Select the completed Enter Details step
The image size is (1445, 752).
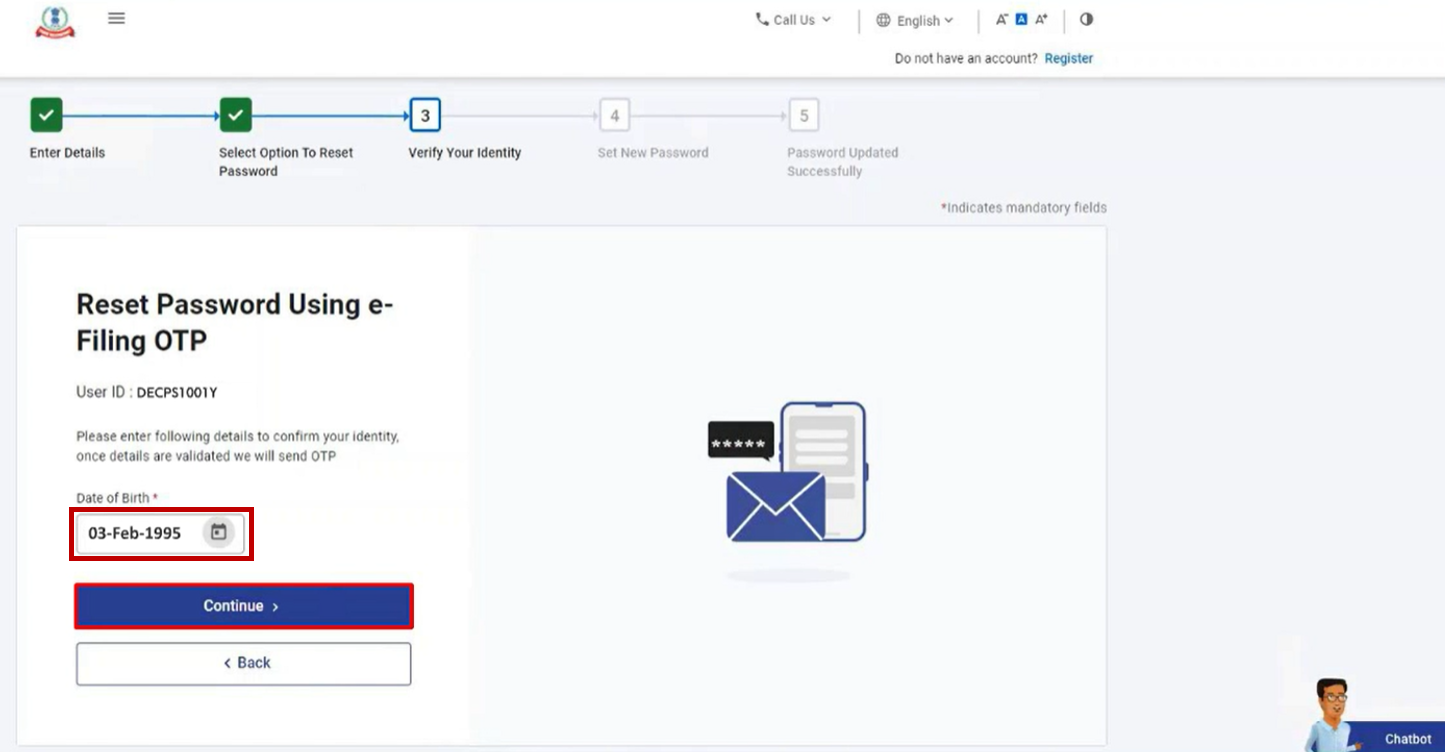(46, 114)
